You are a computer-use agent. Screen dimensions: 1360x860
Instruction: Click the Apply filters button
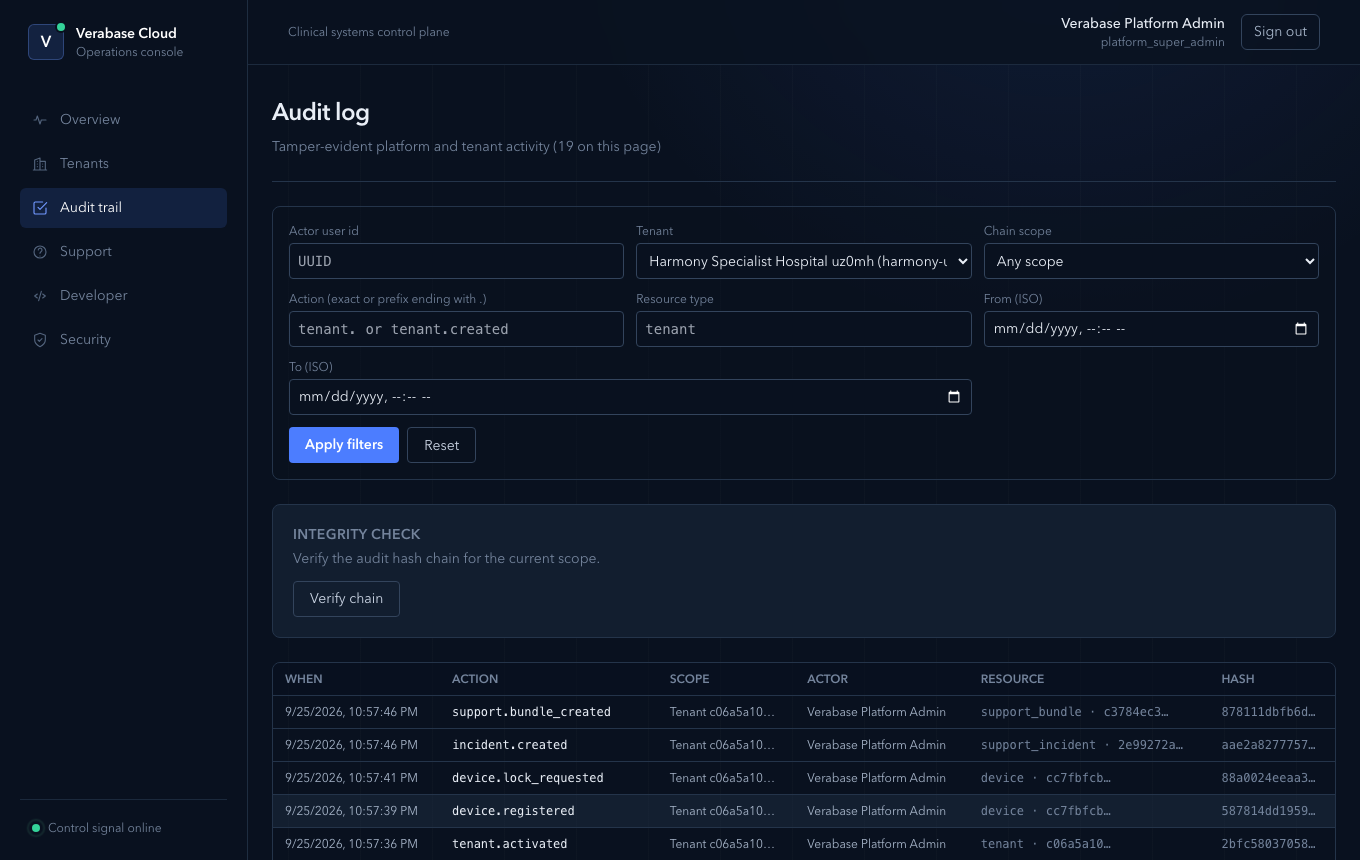[x=344, y=445]
